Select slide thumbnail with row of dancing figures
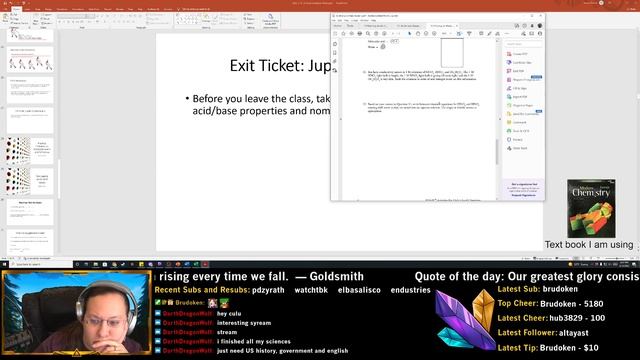 pyautogui.click(x=30, y=60)
